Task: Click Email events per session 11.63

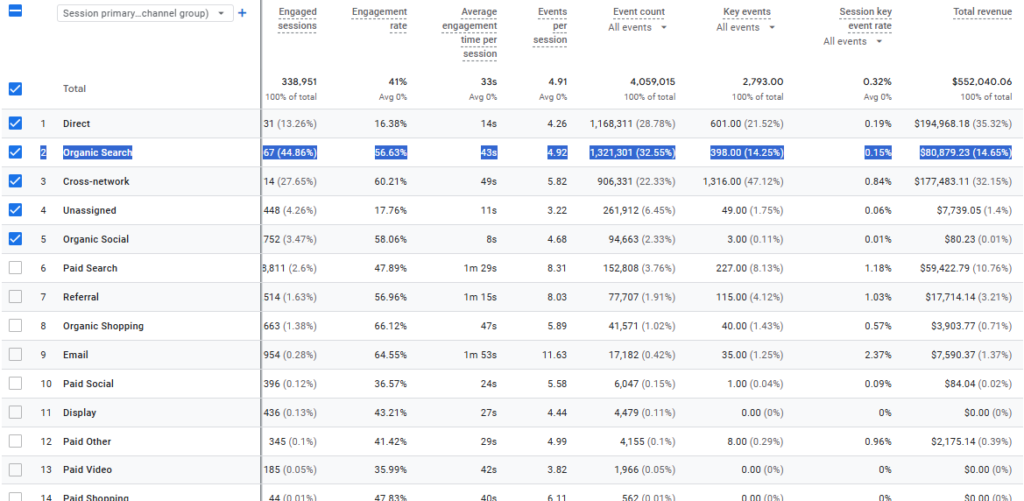Action: point(554,355)
